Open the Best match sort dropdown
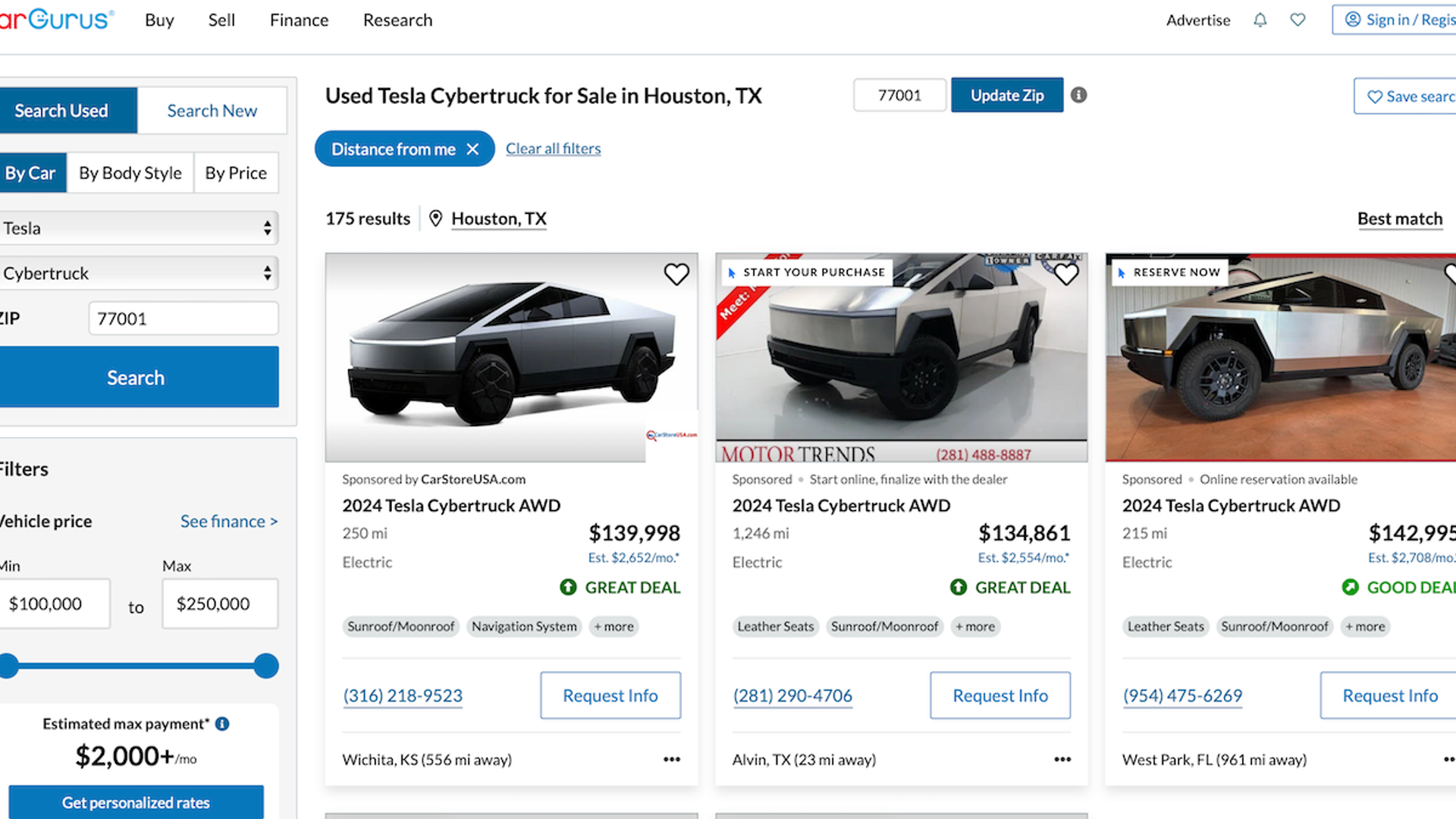The image size is (1456, 819). [1400, 219]
